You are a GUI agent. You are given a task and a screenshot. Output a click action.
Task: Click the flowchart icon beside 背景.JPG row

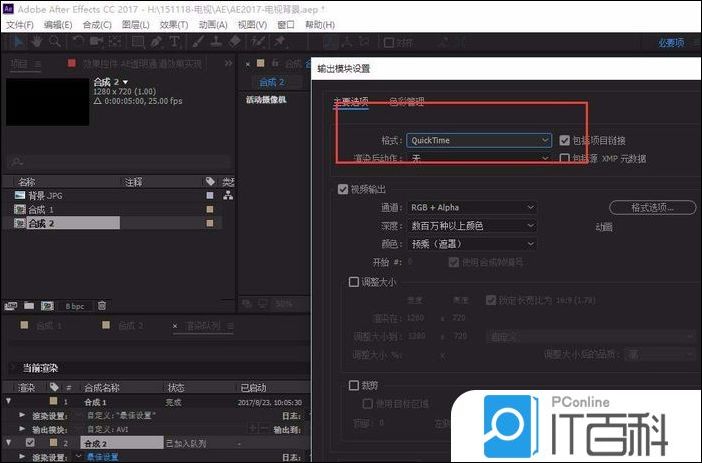click(x=228, y=196)
